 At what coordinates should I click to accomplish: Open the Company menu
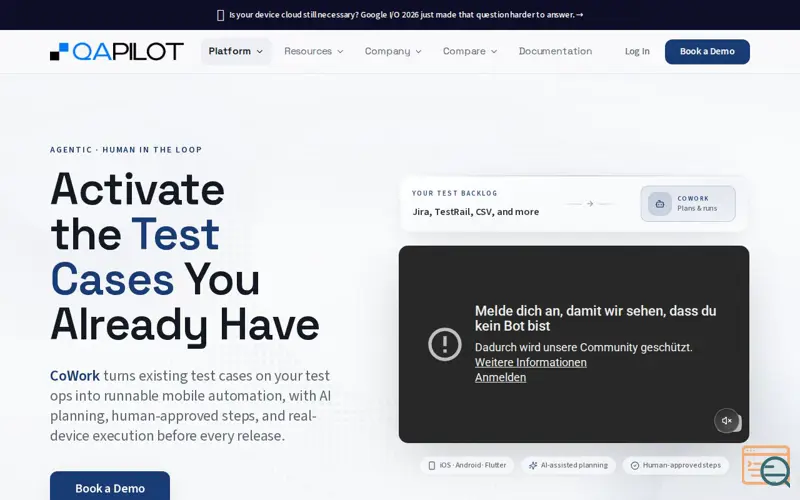coord(393,52)
